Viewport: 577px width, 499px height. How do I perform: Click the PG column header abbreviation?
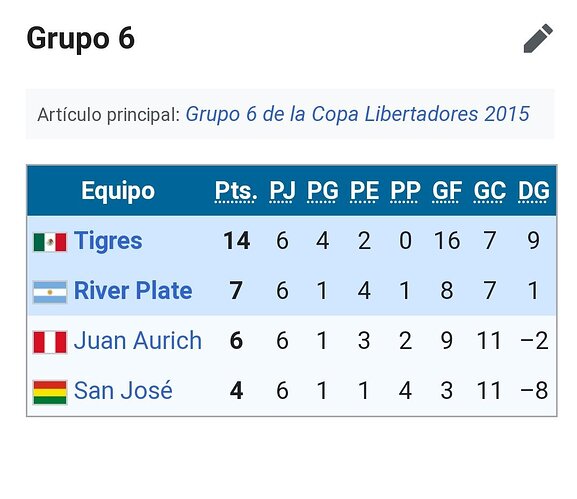(x=323, y=191)
